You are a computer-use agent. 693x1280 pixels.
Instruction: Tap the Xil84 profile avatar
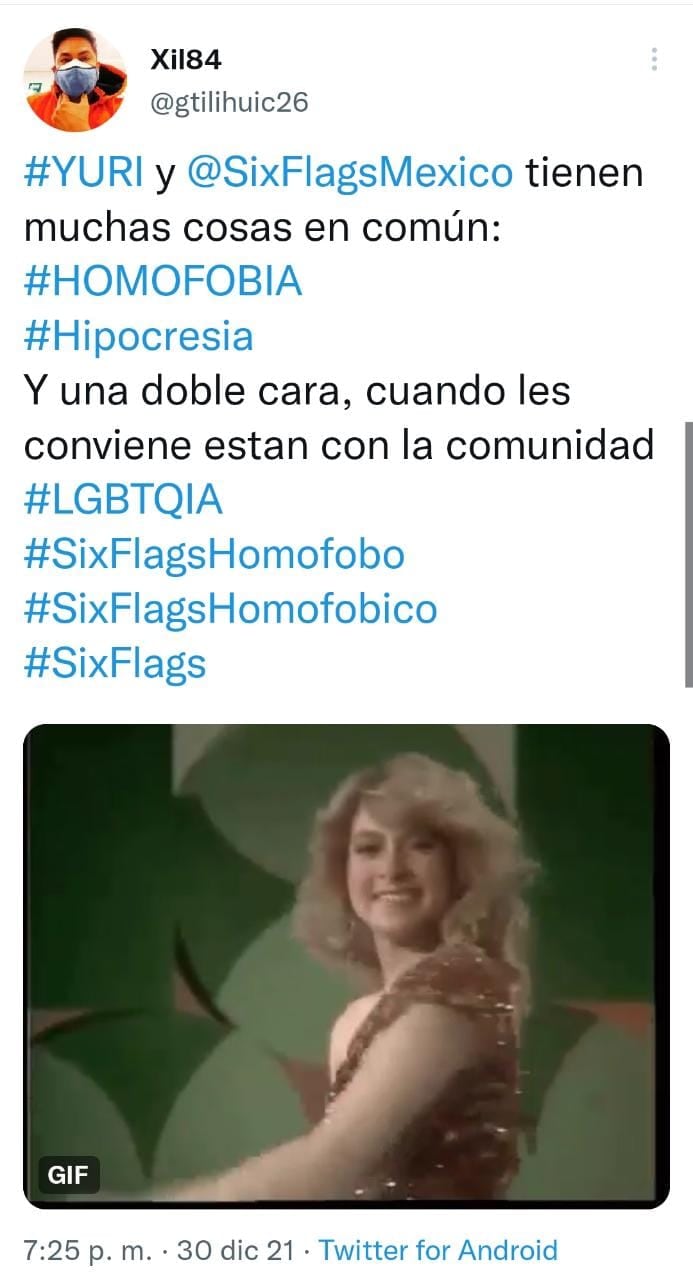click(75, 80)
